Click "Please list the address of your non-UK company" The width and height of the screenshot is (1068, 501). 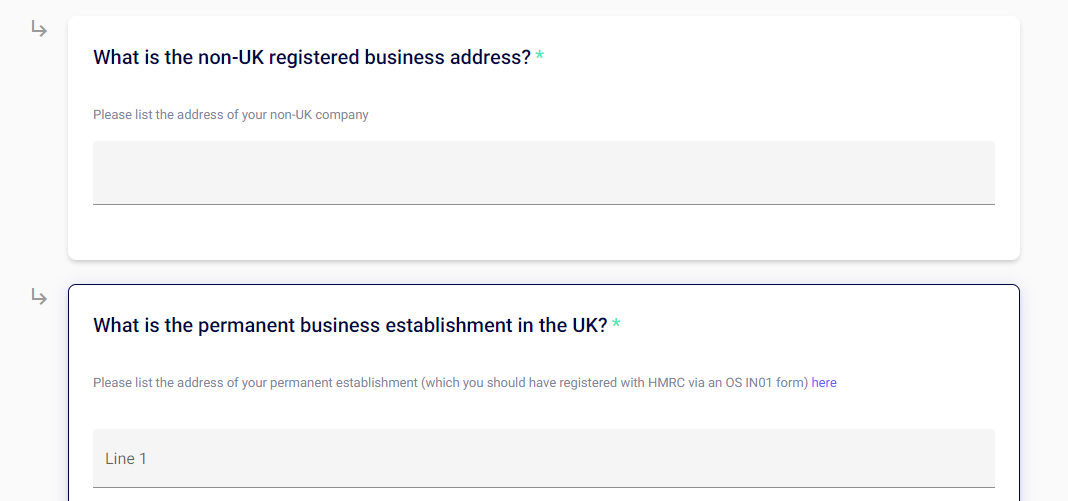point(230,115)
